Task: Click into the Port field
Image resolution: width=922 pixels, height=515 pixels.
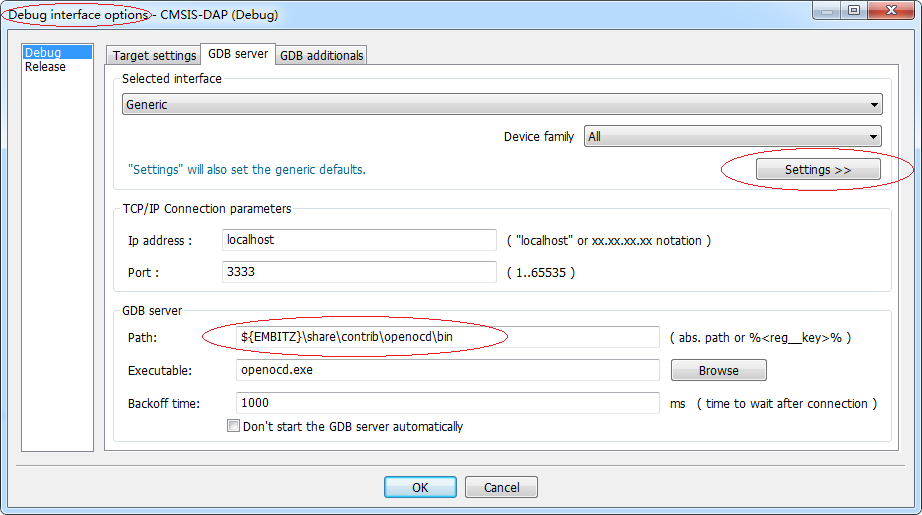Action: [359, 272]
